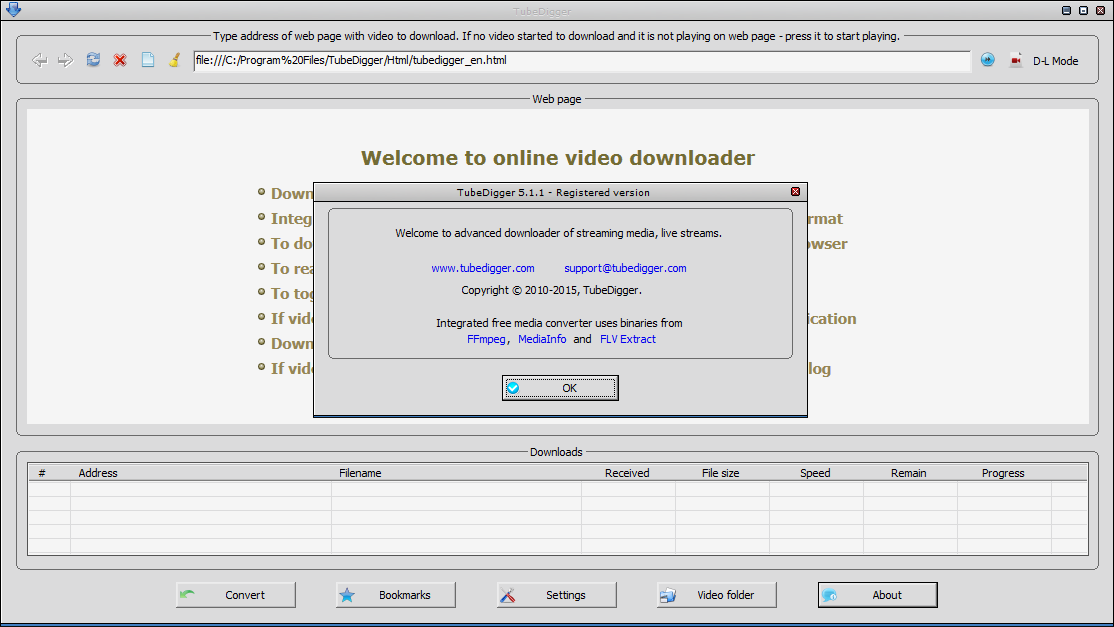Click the File size column header
Screen dimensions: 1114x627
point(720,473)
